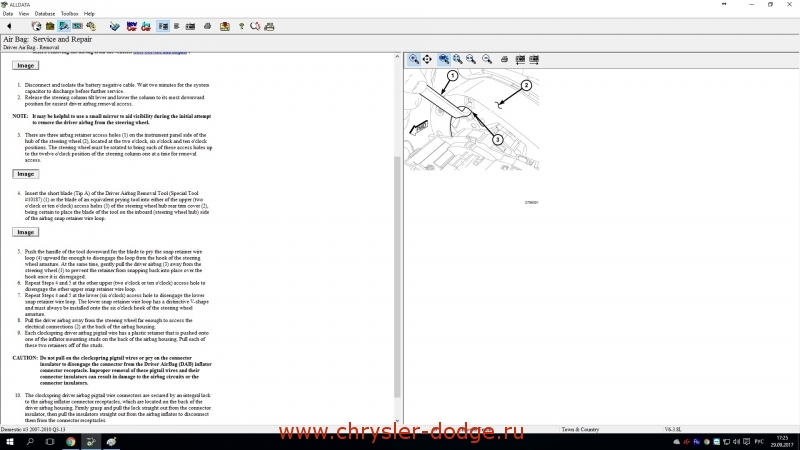This screenshot has width=800, height=450.
Task: Click the globe refresh icon in main toolbar
Action: coord(36,26)
